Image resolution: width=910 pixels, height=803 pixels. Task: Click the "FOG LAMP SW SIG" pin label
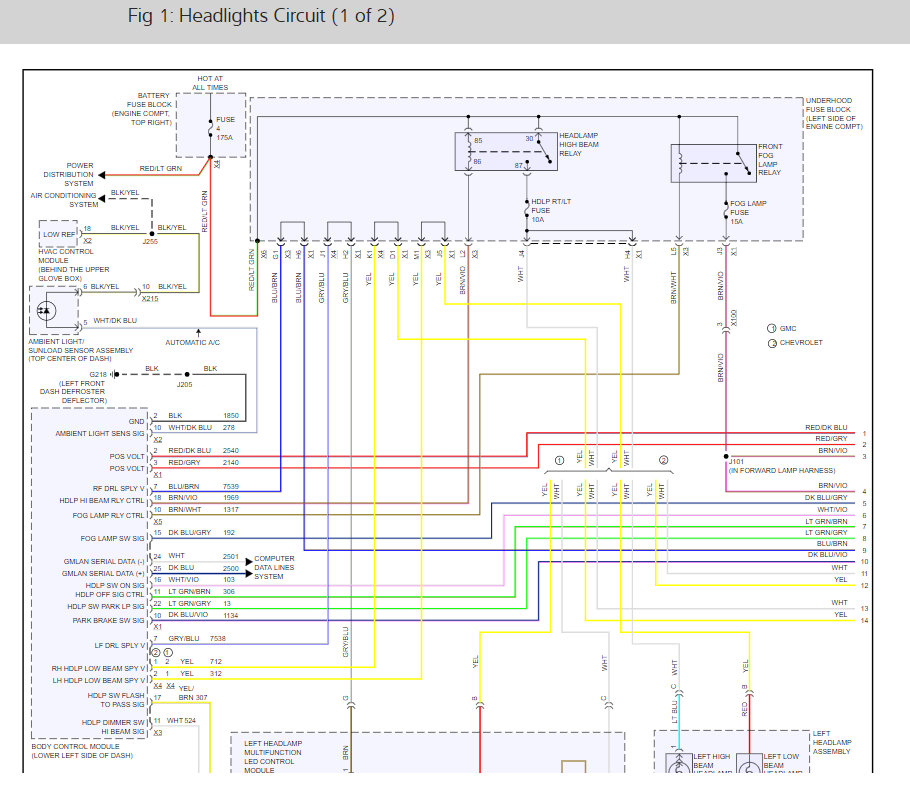(x=112, y=538)
